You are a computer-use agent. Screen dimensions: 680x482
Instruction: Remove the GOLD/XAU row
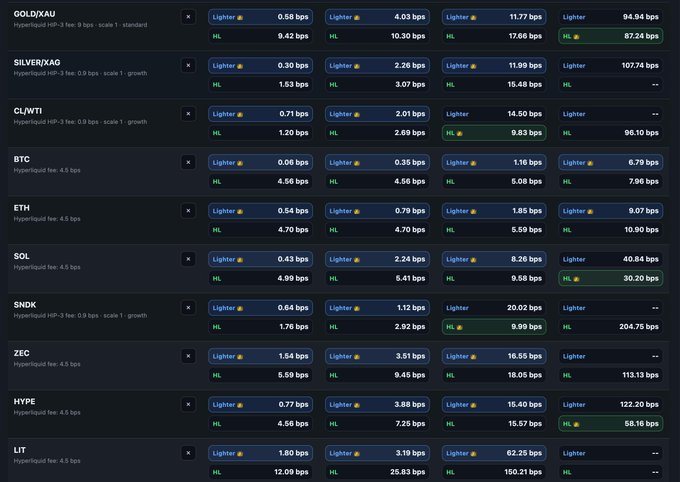point(188,17)
